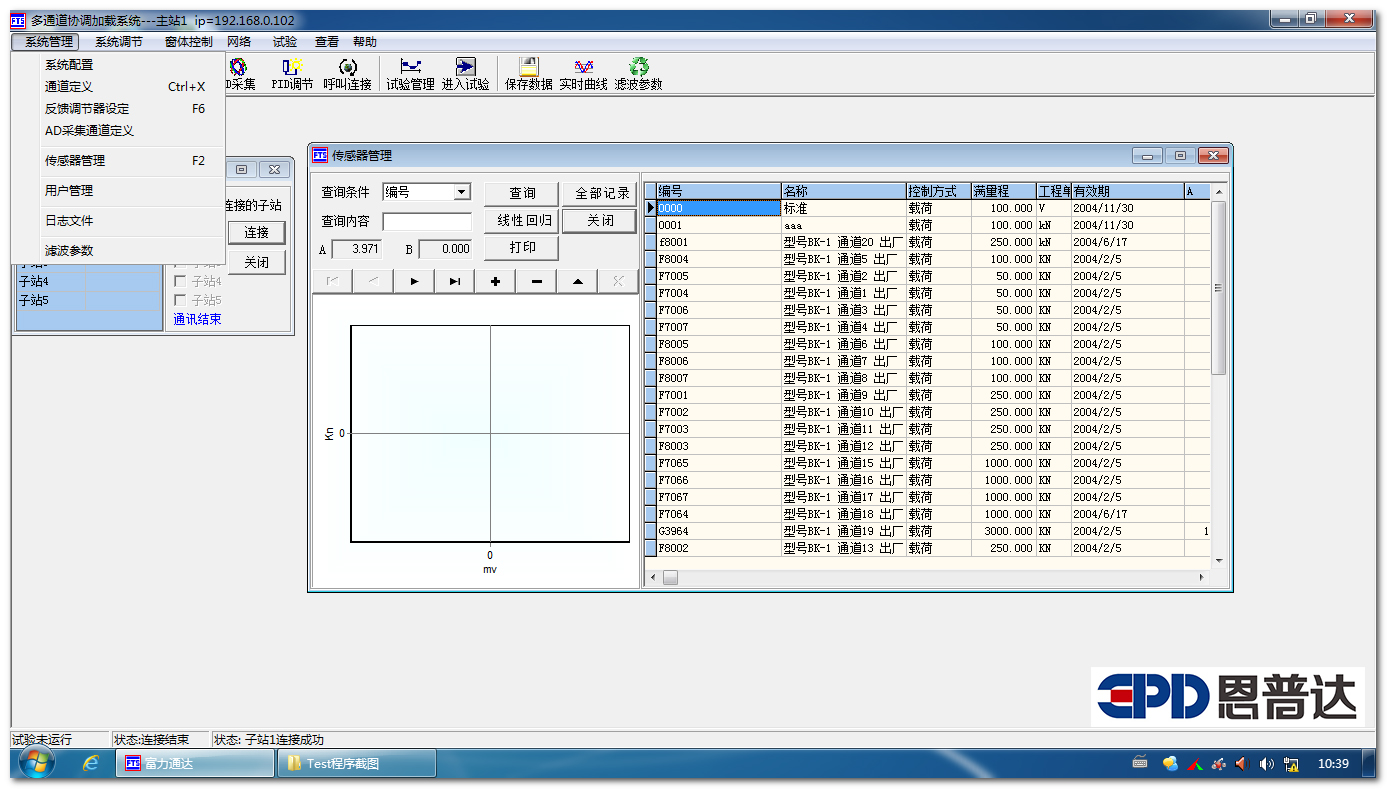Open the on-screen keyboard tray icon
The image size is (1387, 789).
[x=1140, y=763]
